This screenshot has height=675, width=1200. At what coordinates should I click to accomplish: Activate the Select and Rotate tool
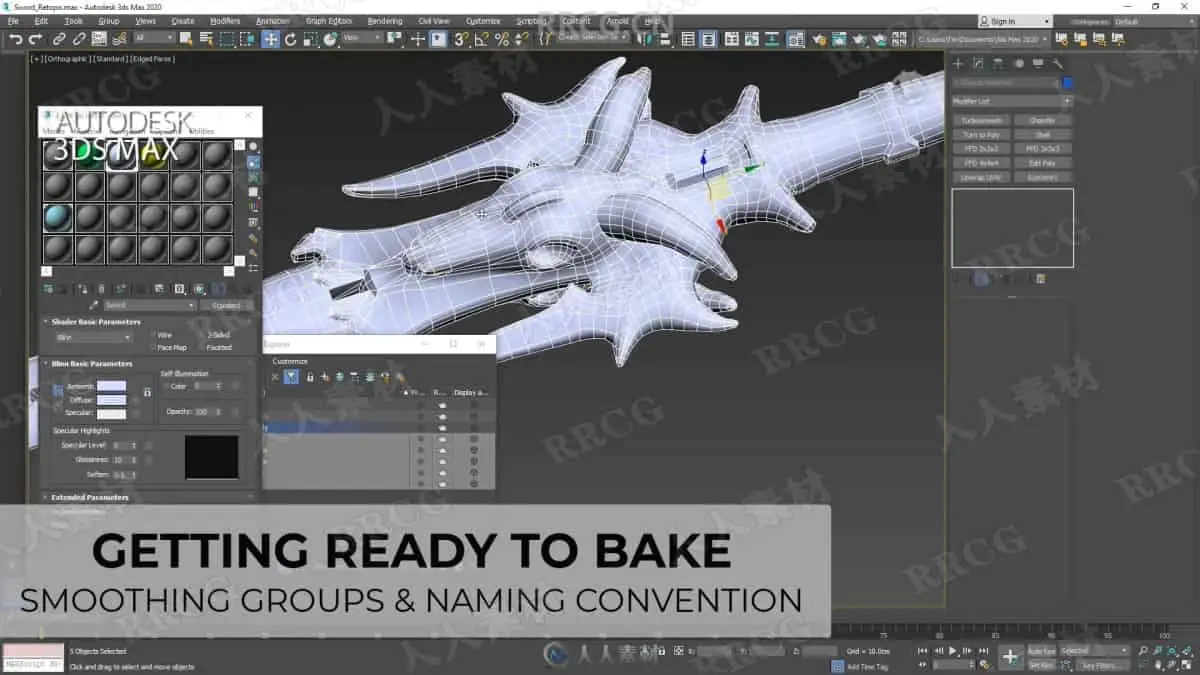tap(291, 39)
